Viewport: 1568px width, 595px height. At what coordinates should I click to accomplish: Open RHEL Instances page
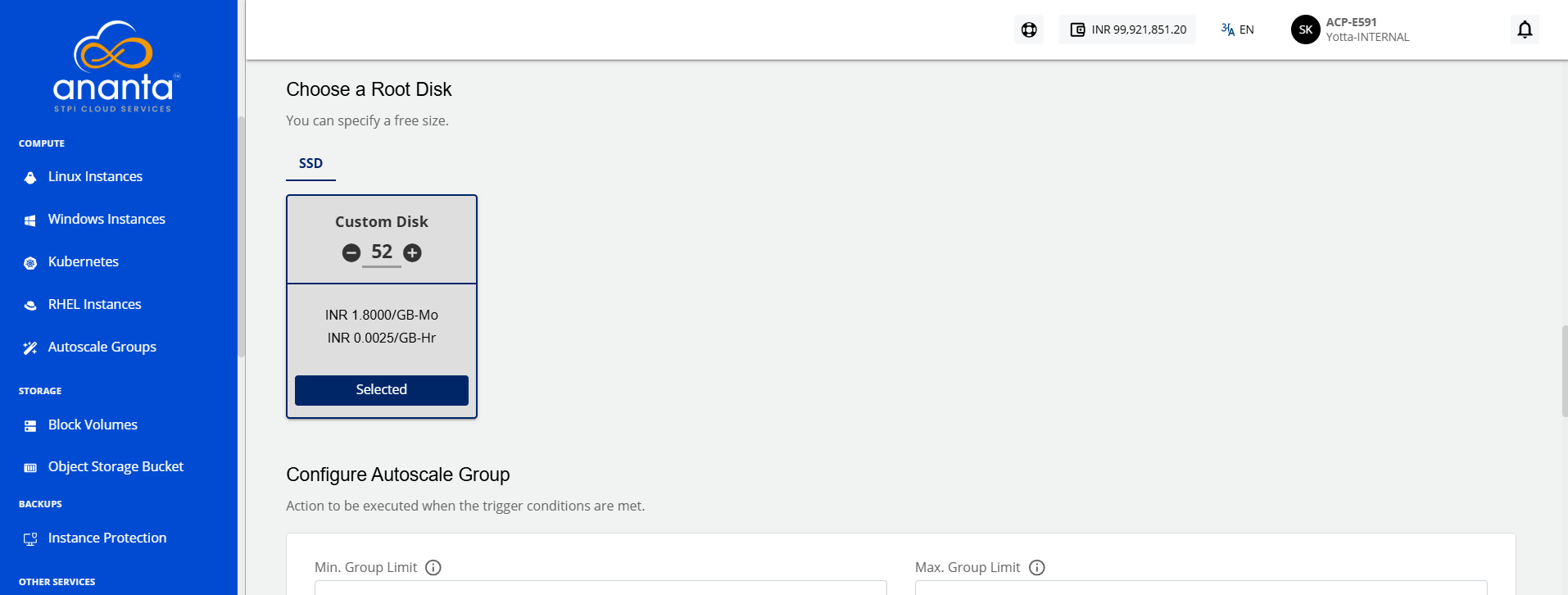pos(95,304)
